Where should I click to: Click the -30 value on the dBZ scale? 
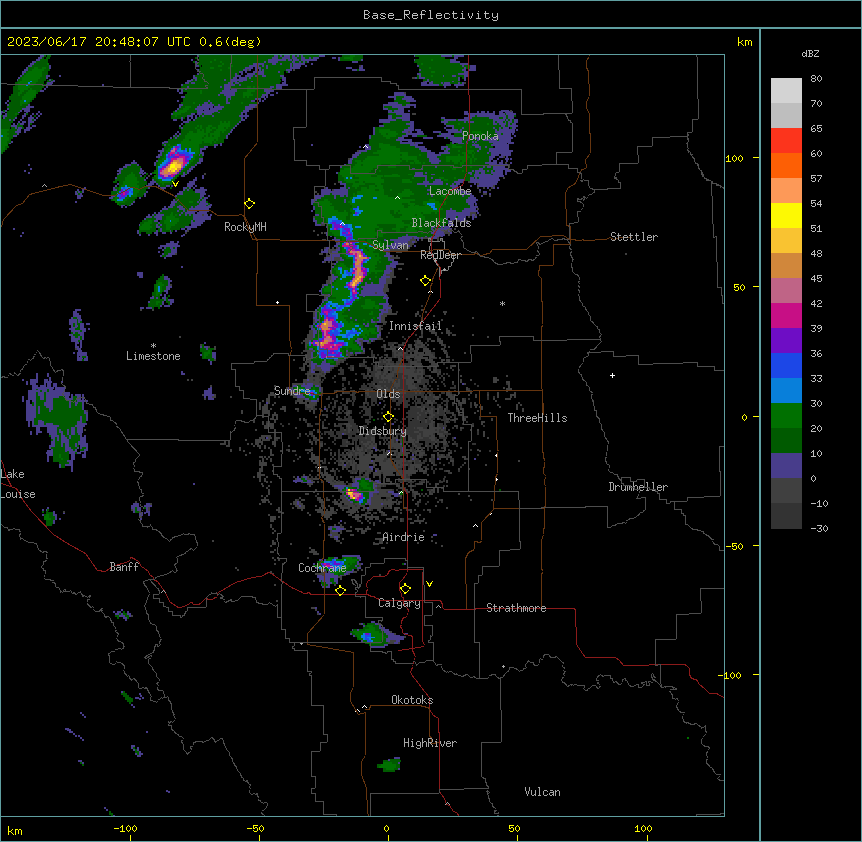(x=819, y=528)
